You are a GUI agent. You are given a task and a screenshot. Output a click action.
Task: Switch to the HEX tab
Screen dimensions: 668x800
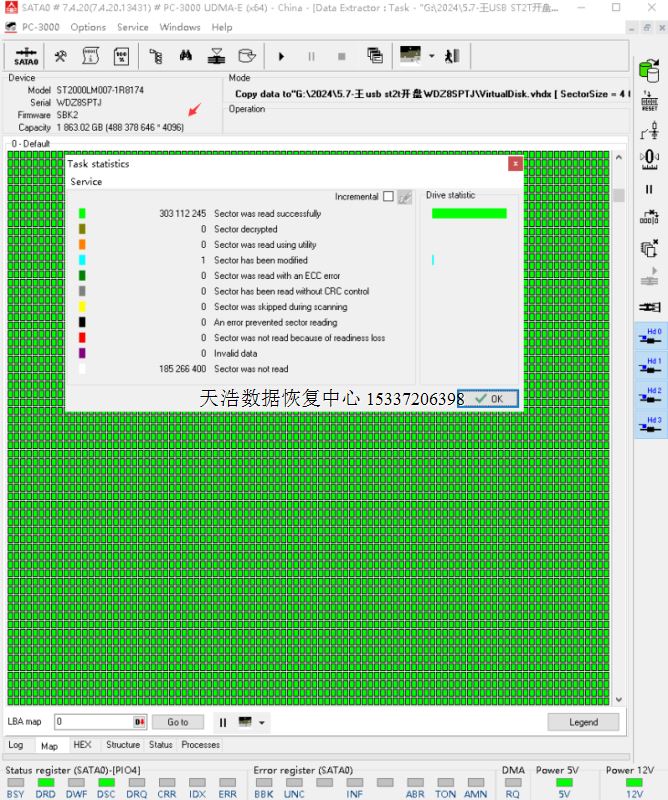coord(82,745)
